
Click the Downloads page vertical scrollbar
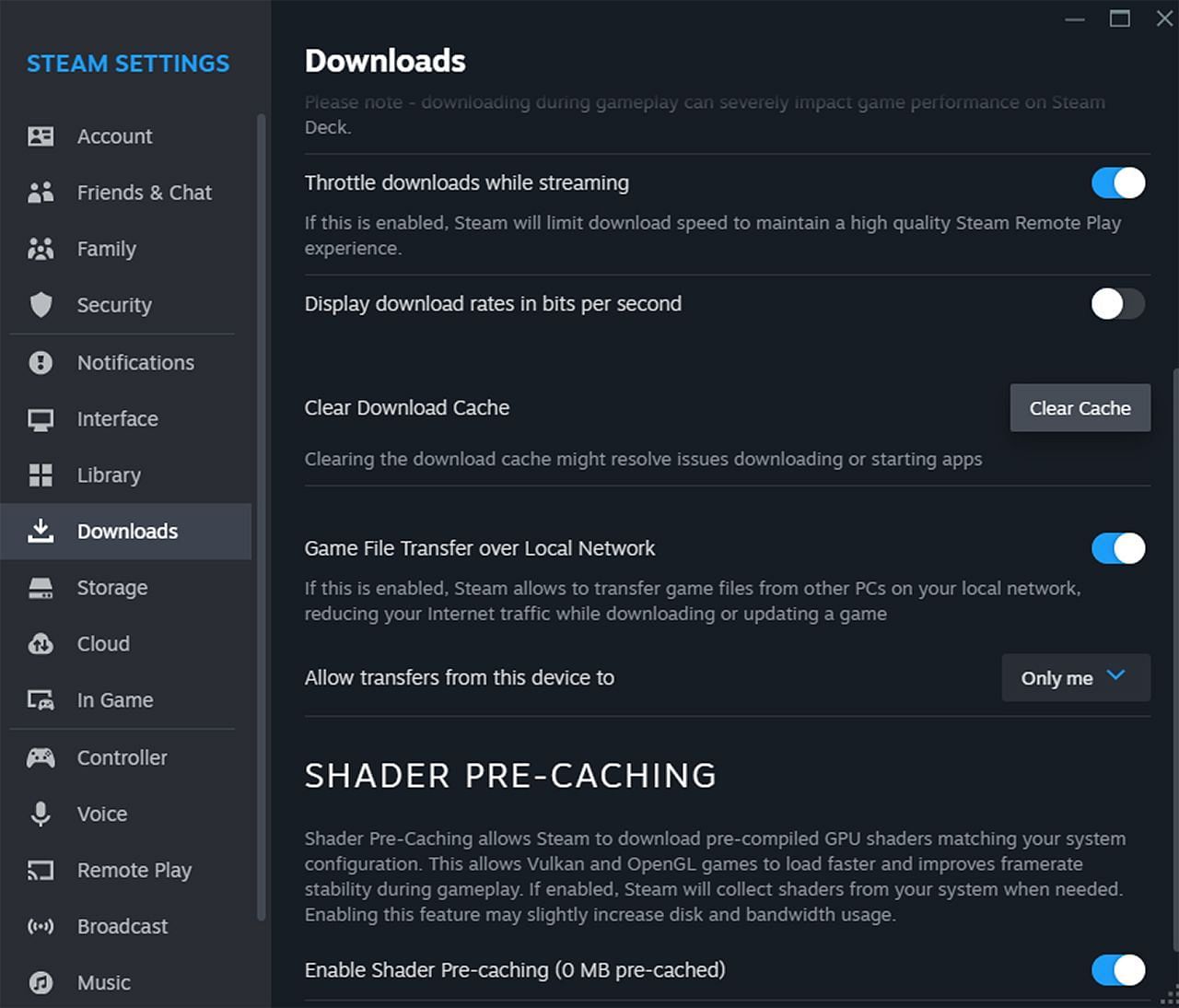coord(1174,659)
